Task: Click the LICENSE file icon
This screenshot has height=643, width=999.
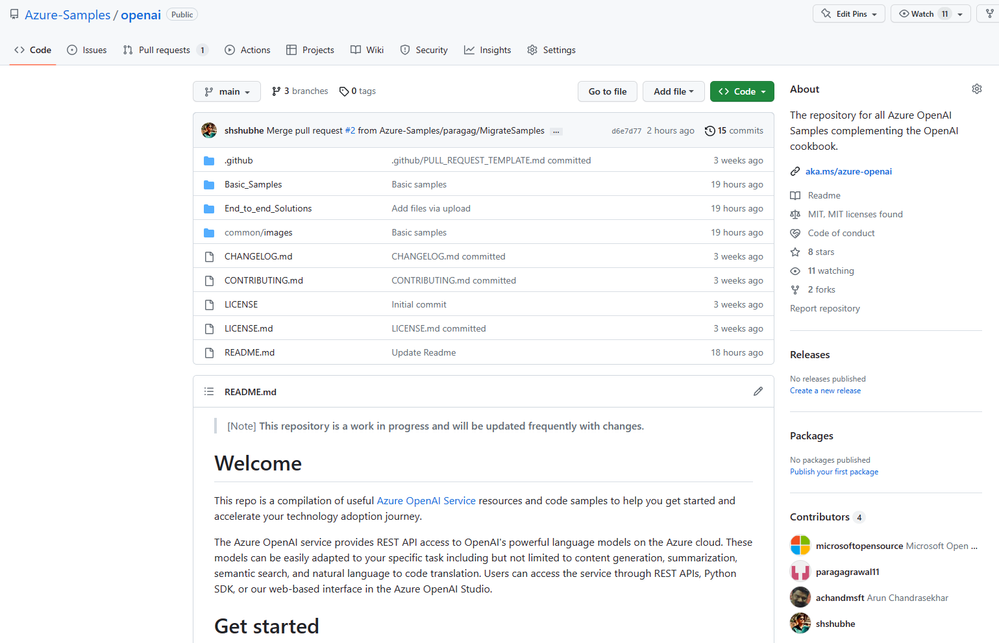Action: coord(209,305)
